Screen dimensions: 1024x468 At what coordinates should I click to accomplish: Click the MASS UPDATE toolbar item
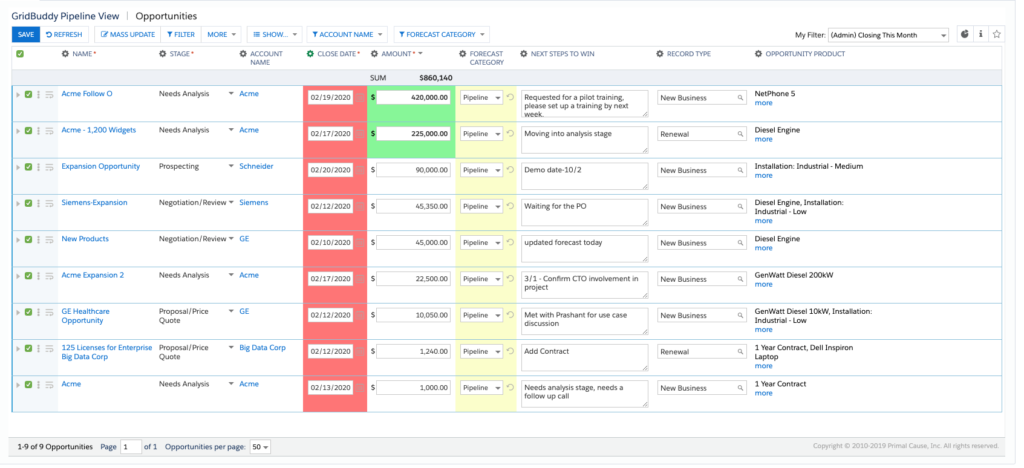click(x=127, y=35)
